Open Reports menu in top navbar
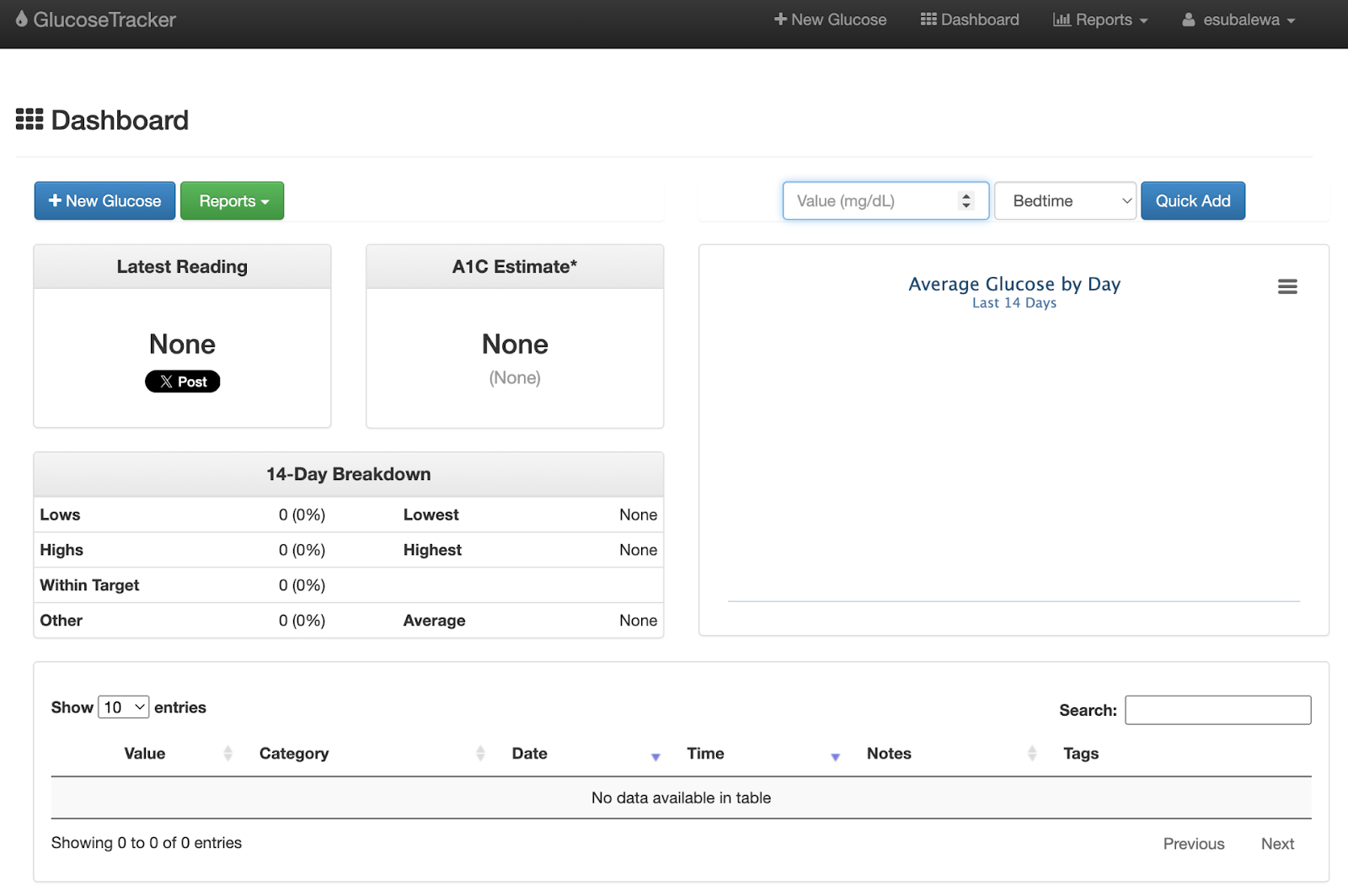1348x896 pixels. tap(1099, 19)
